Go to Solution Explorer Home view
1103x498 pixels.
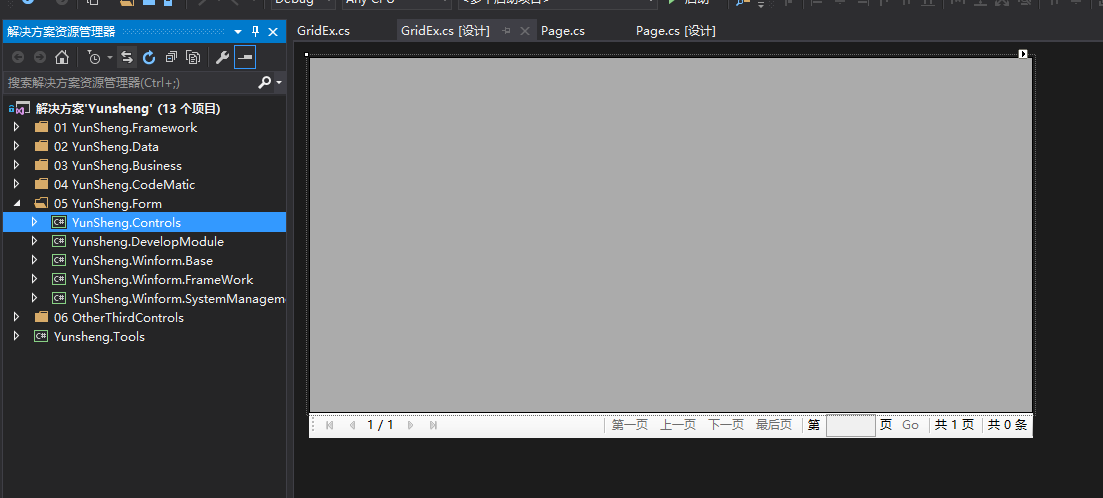[62, 57]
